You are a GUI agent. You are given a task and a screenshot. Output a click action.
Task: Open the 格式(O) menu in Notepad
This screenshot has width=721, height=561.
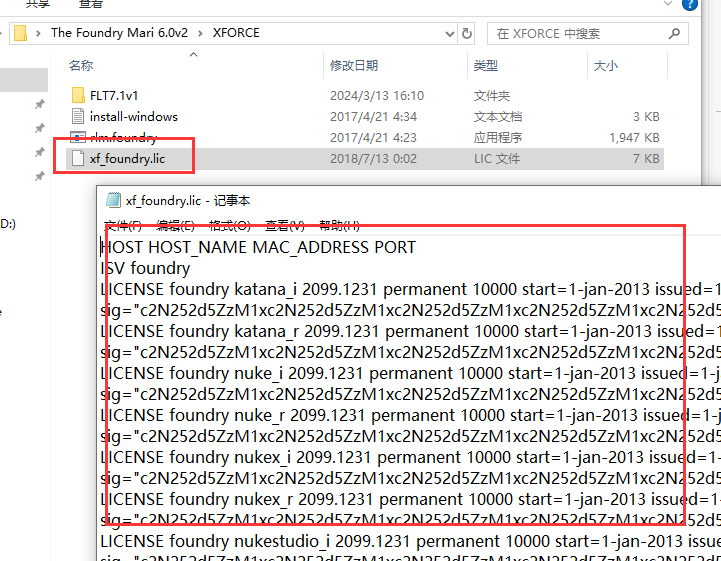[229, 225]
